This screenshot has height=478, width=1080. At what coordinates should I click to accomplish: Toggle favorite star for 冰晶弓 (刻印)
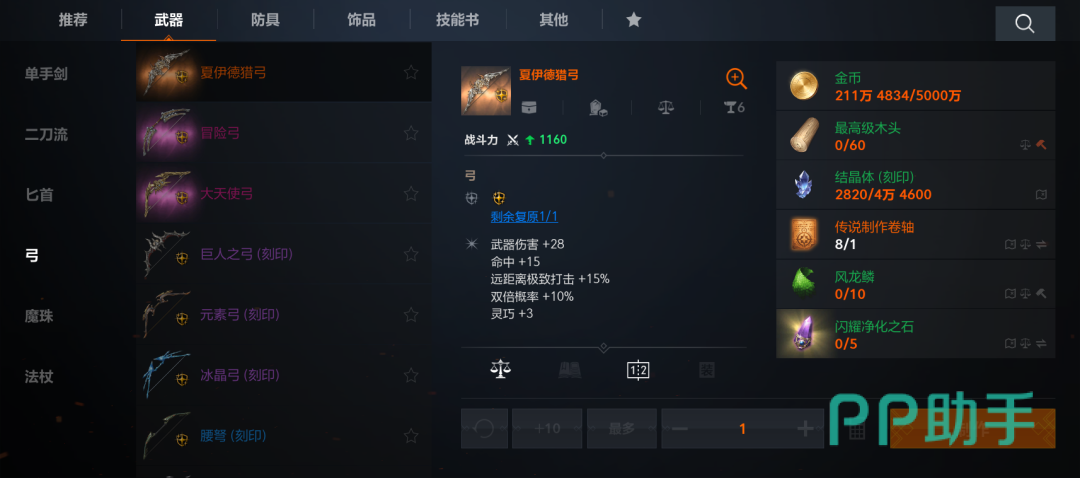pos(411,375)
